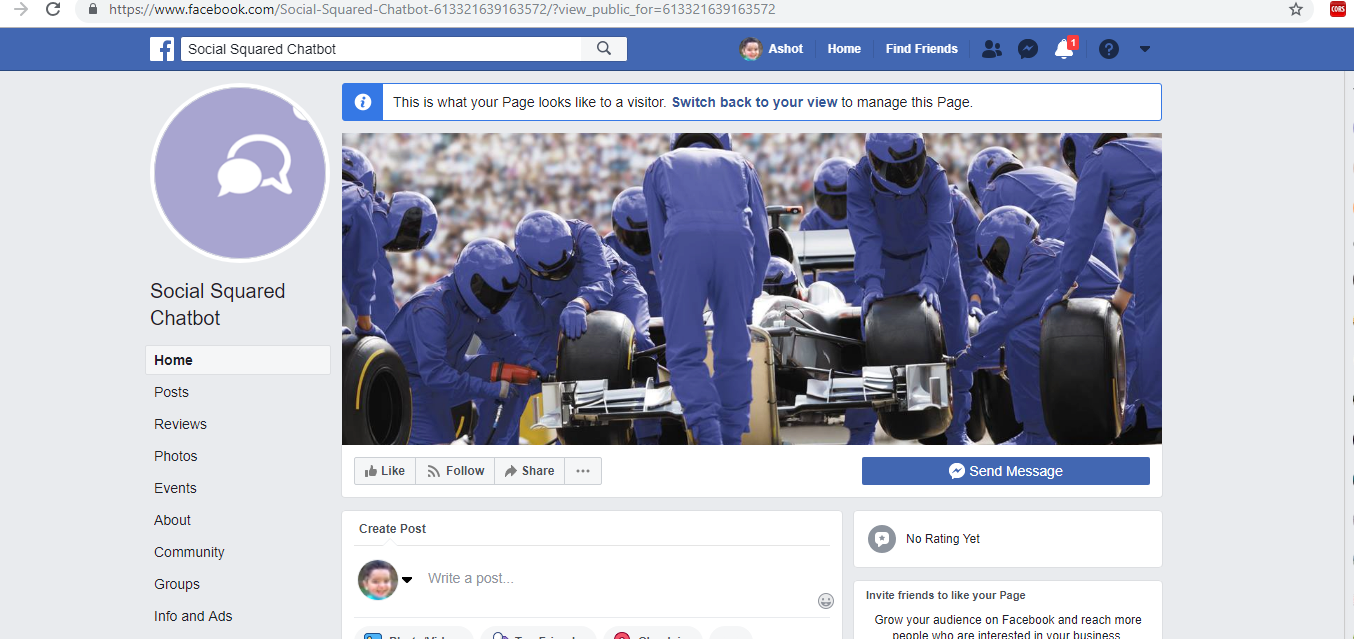Open the friend requests icon

[991, 49]
